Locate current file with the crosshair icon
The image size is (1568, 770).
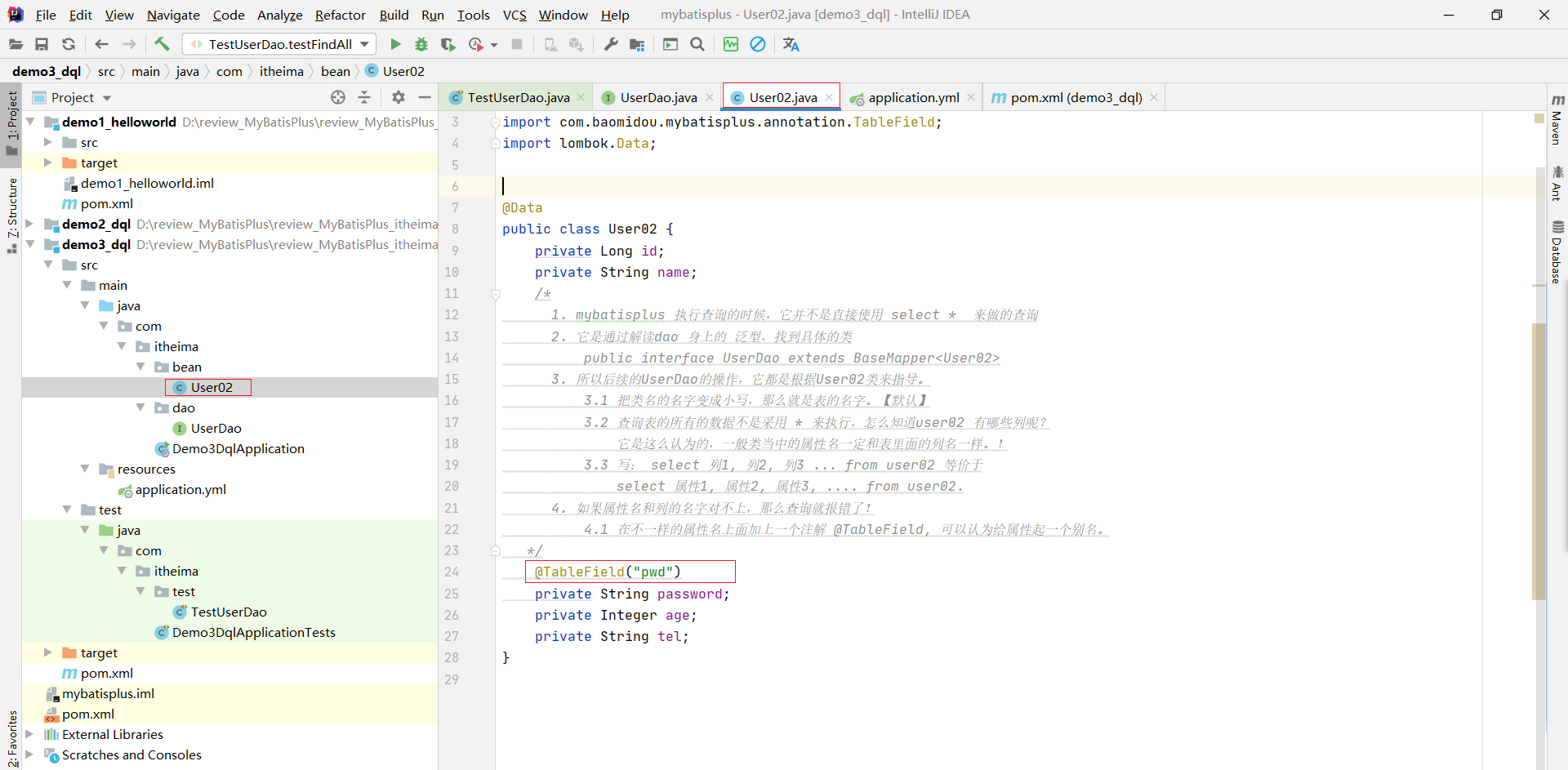[338, 97]
